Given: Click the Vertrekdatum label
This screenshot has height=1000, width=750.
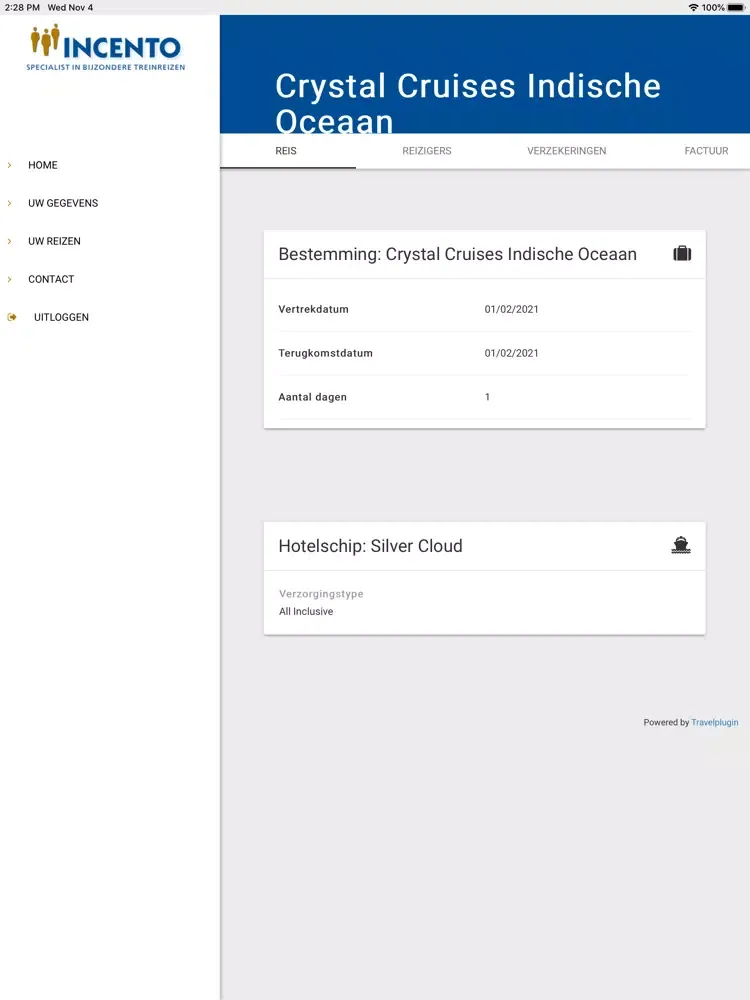Looking at the screenshot, I should point(313,309).
